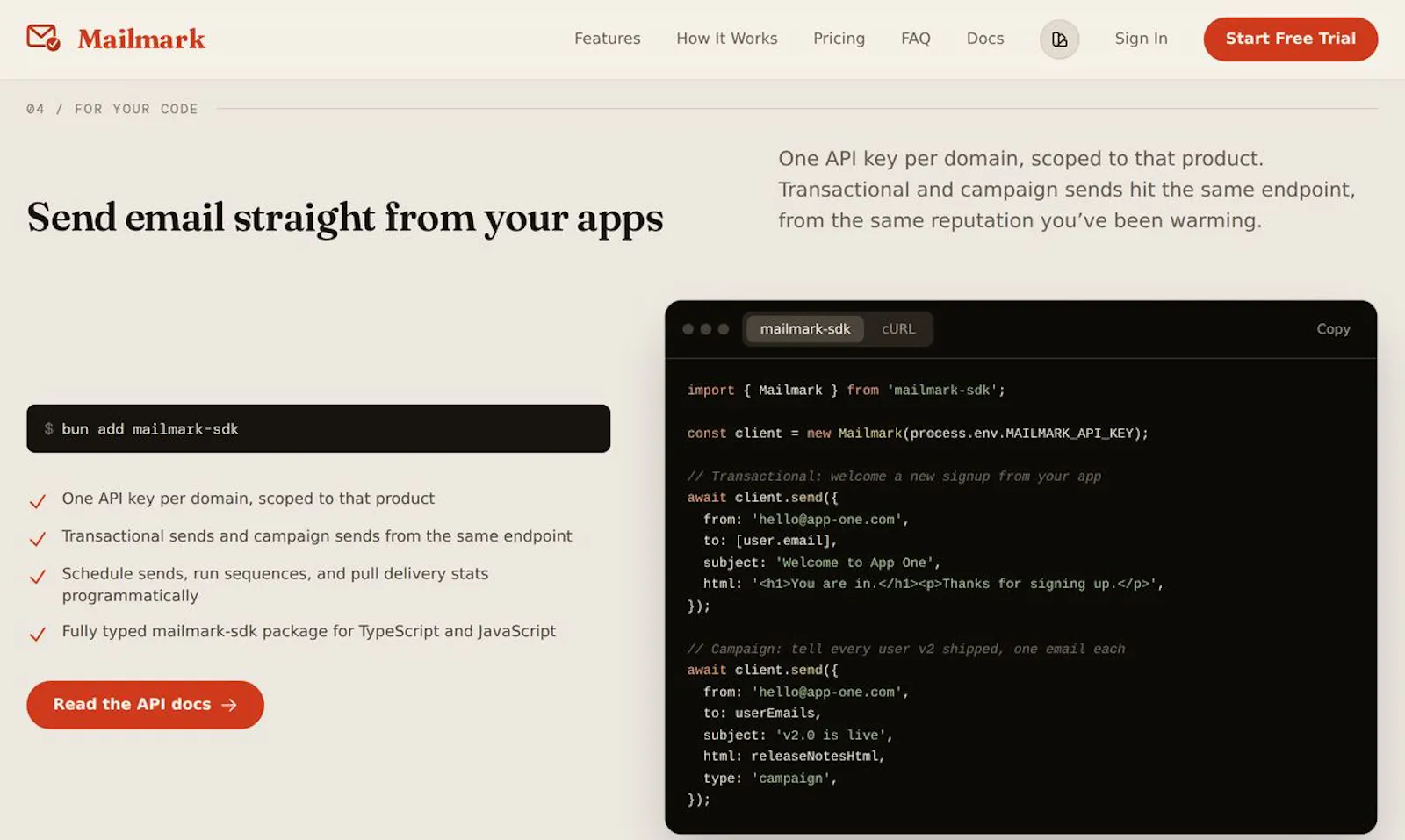1405x840 pixels.
Task: Click the subject: 'v2.0 is live' line
Action: coord(798,735)
